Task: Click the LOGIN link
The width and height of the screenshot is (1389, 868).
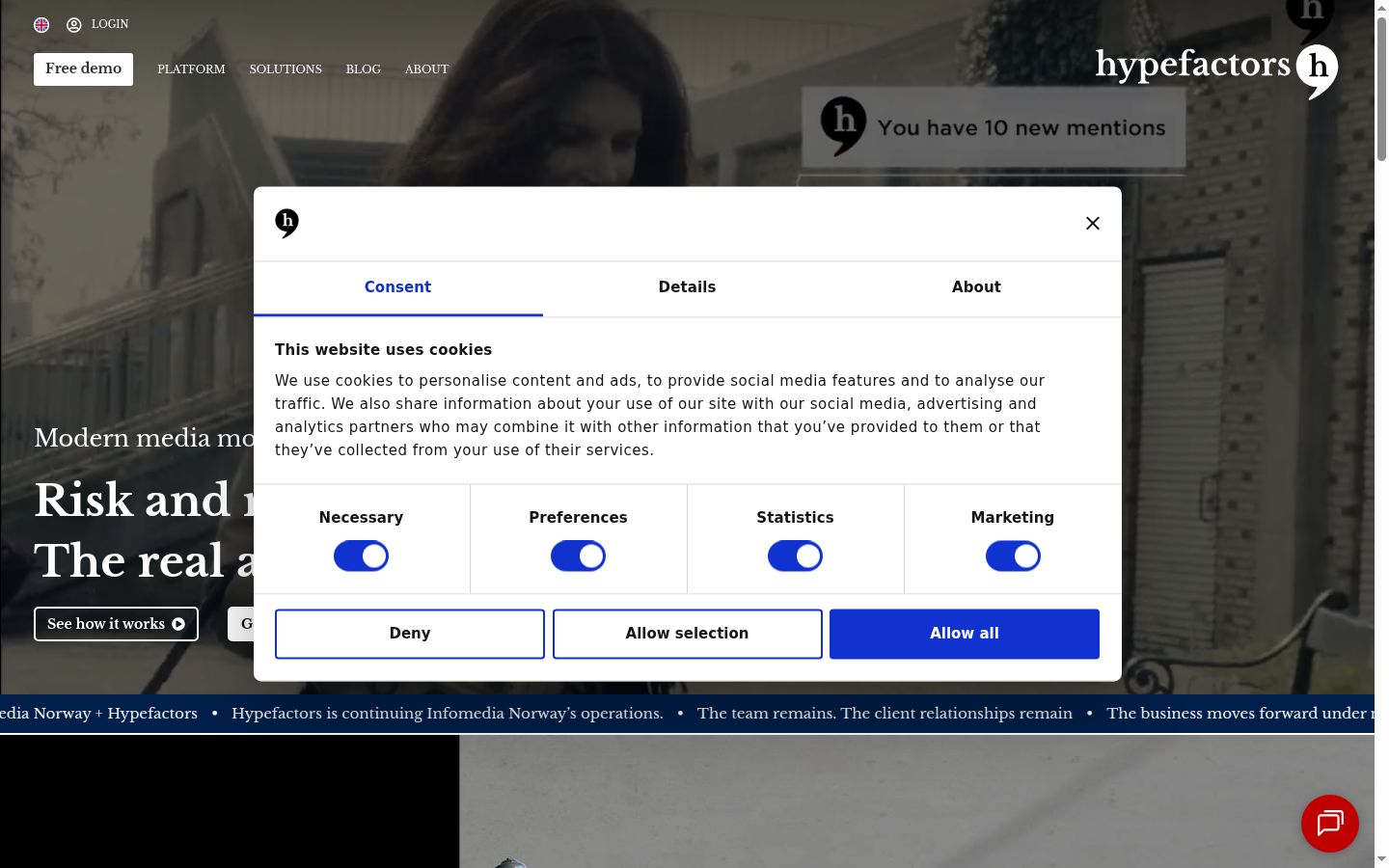Action: pos(110,24)
